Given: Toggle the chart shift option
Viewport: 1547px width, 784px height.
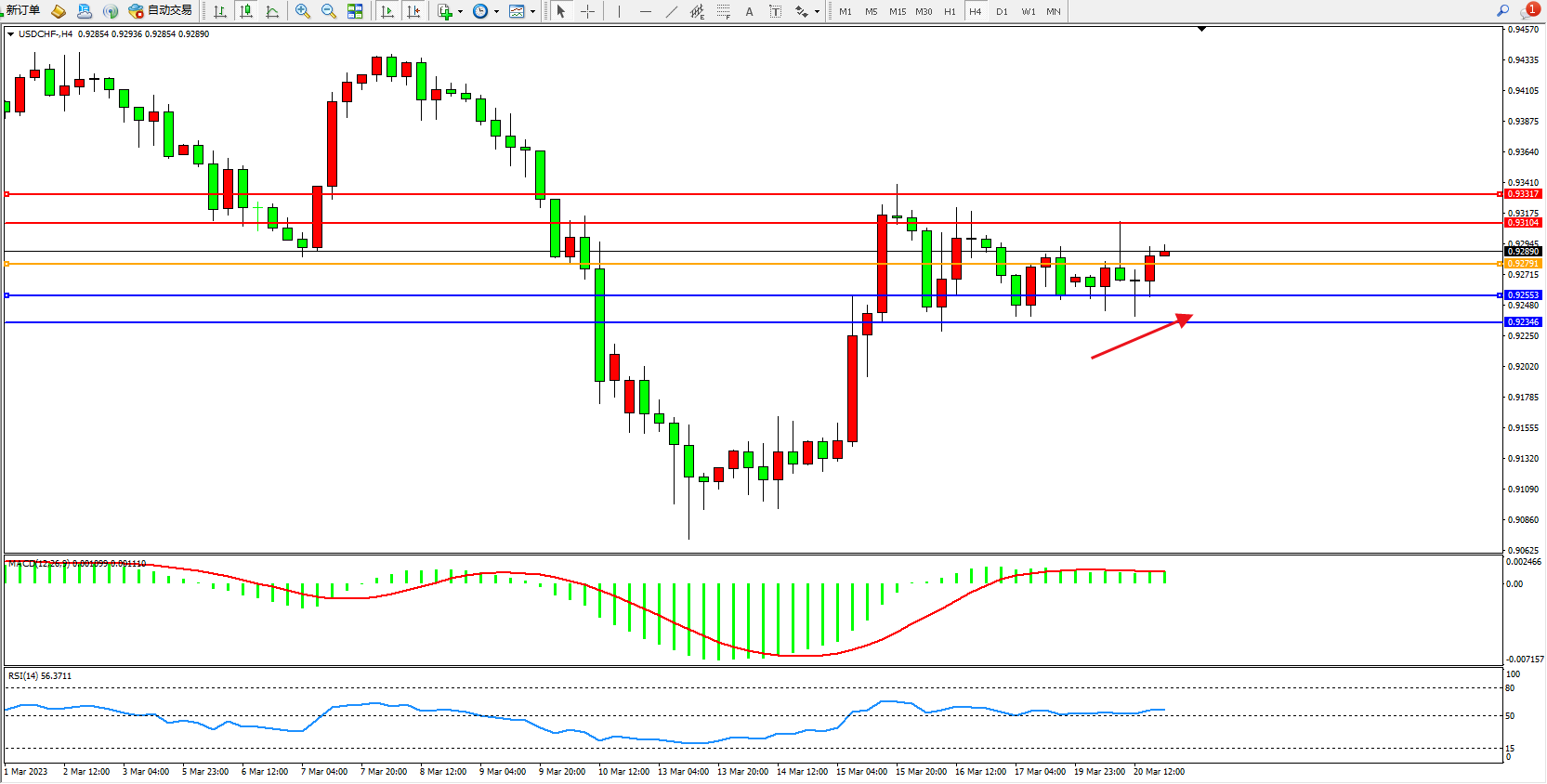Looking at the screenshot, I should (413, 11).
